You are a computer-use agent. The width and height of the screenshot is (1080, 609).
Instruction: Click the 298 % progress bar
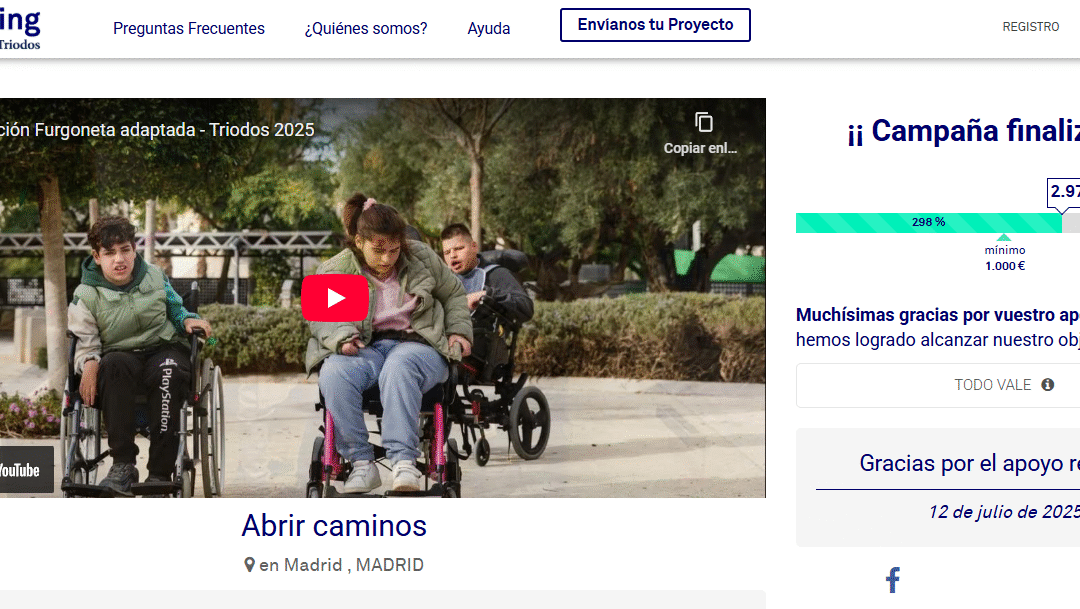coord(928,223)
